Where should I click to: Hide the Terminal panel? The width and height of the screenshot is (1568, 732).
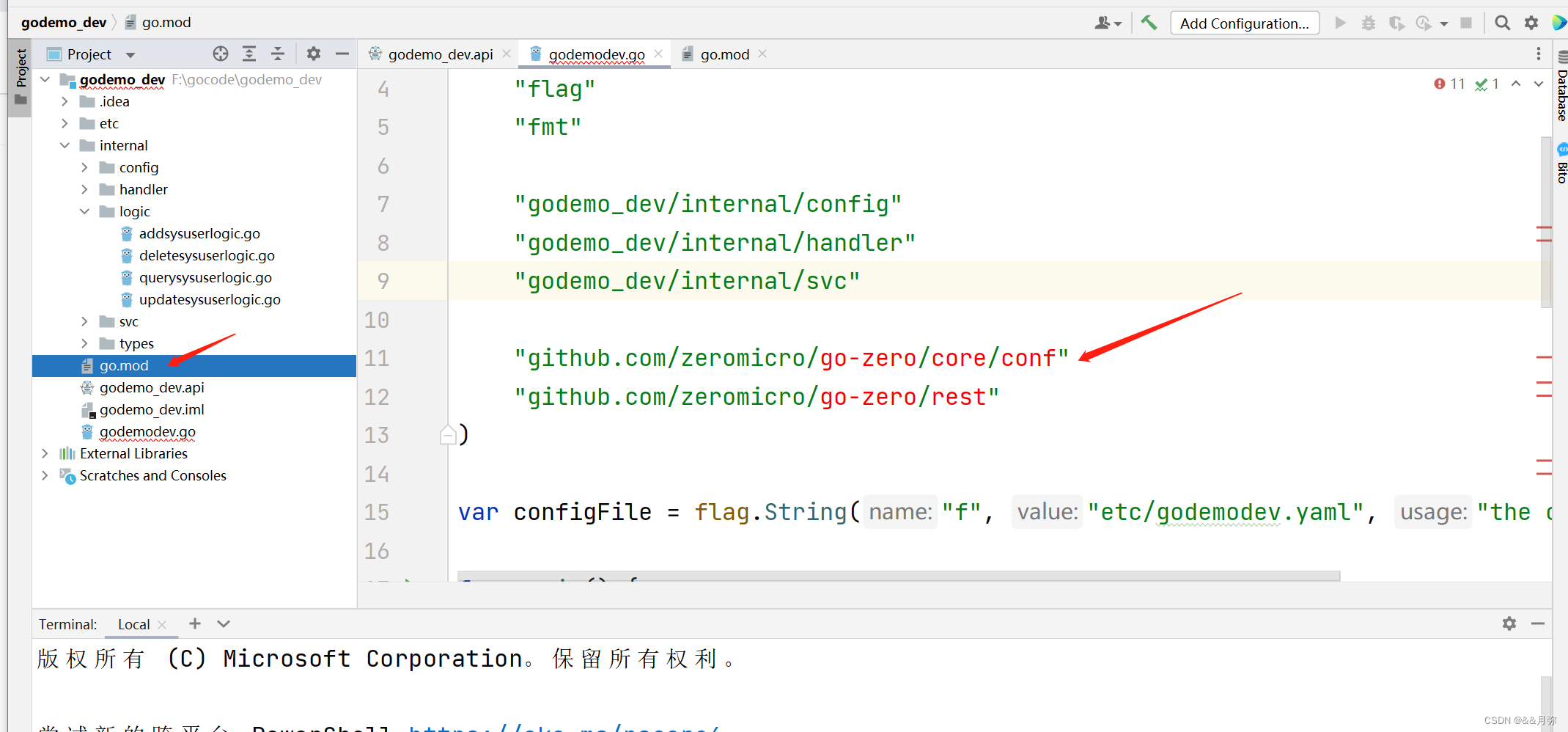point(1538,623)
